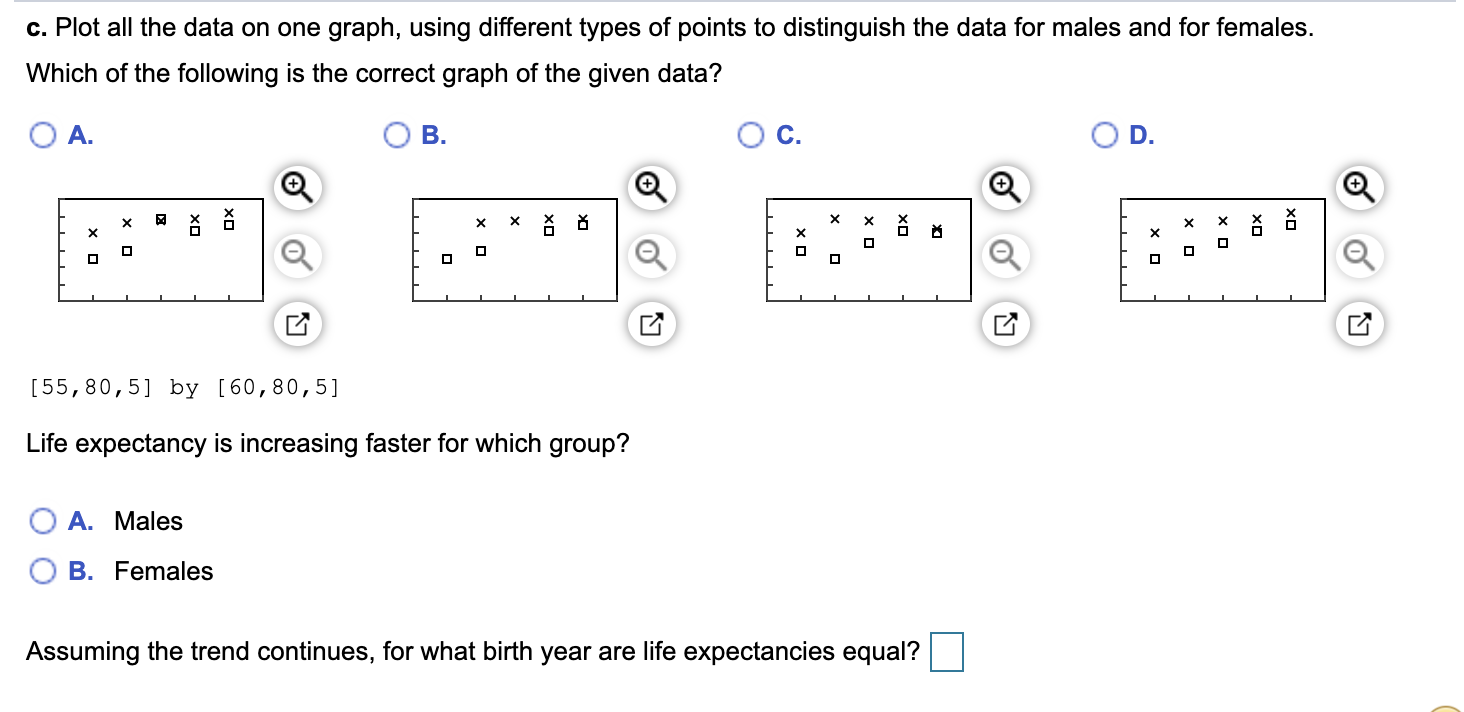Zoom out on graph B
Screen dimensions: 1464x712
(651, 255)
